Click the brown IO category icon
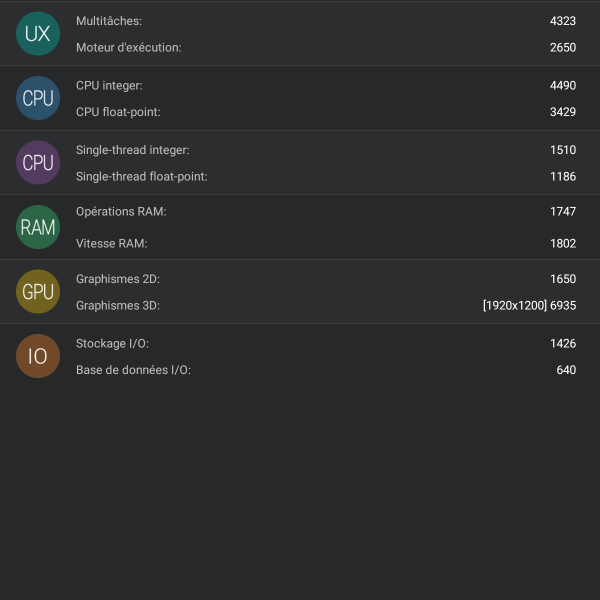Screen dimensions: 600x600 coord(38,356)
